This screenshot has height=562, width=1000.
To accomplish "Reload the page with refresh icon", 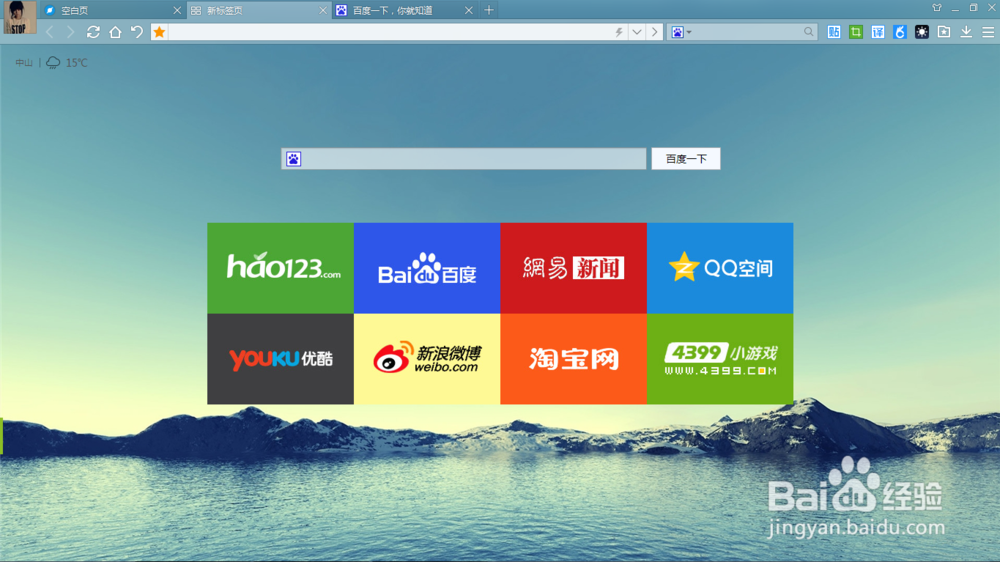I will [x=93, y=32].
